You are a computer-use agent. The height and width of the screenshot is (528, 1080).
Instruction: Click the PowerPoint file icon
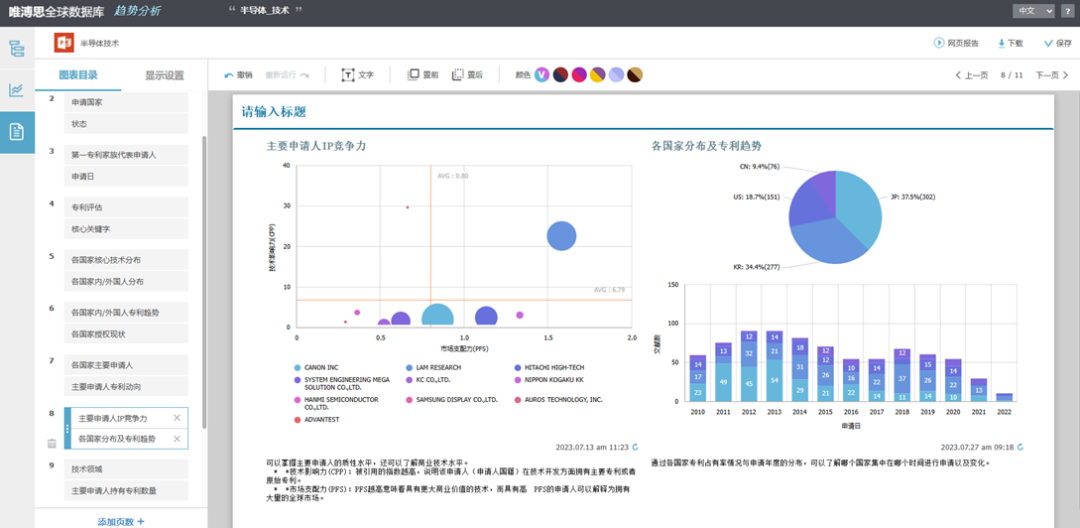[x=64, y=43]
